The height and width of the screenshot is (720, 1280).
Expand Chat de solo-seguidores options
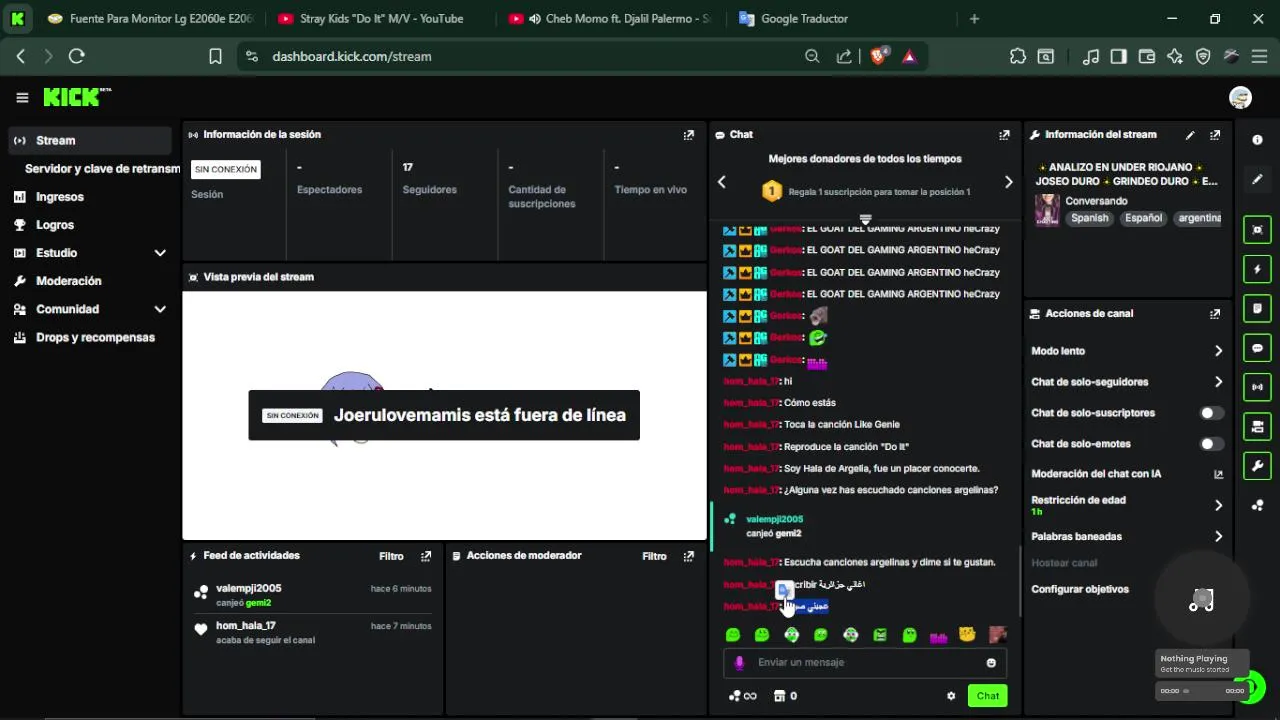(x=1218, y=382)
